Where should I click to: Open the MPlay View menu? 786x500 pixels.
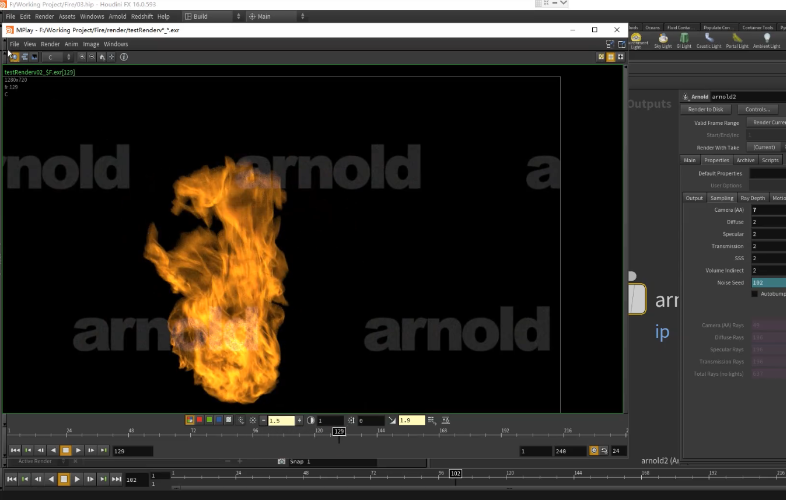pyautogui.click(x=30, y=44)
